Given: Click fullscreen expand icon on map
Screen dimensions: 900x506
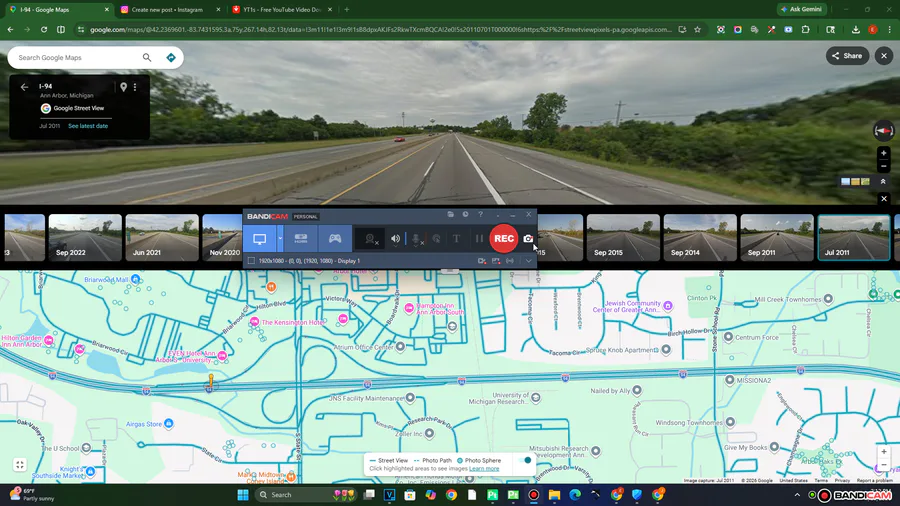Looking at the screenshot, I should pyautogui.click(x=20, y=465).
